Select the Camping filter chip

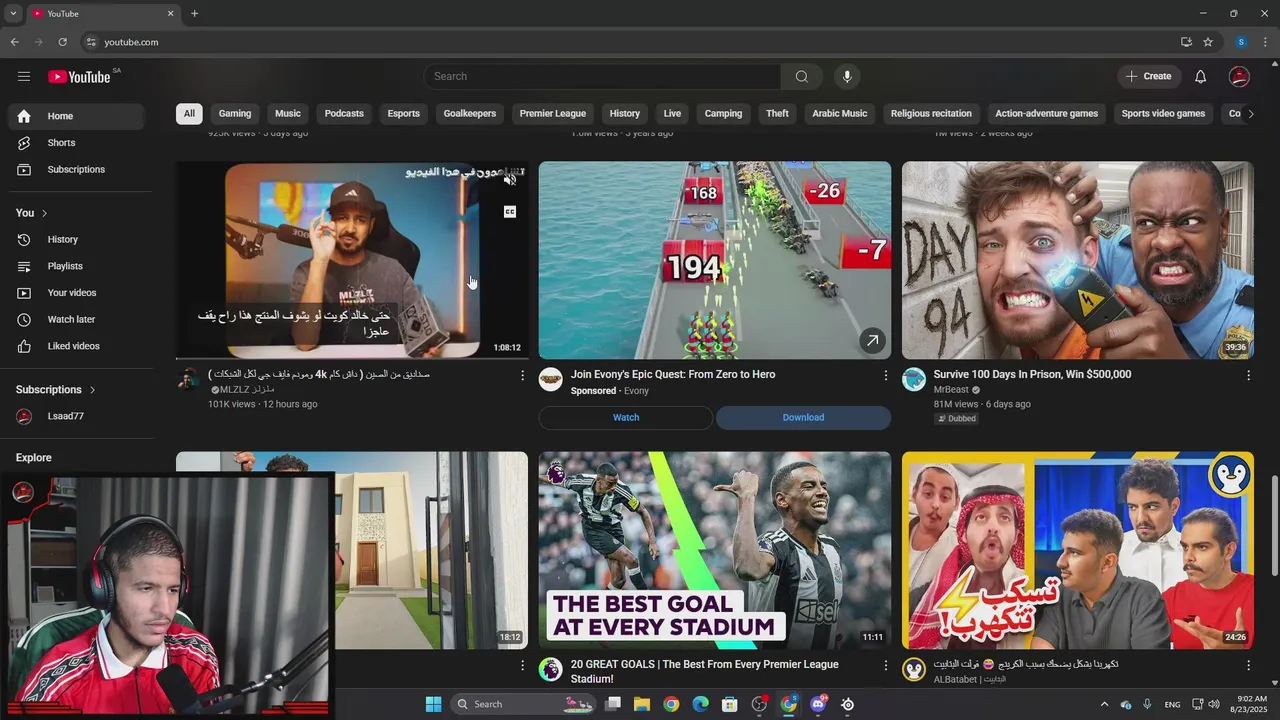[723, 114]
